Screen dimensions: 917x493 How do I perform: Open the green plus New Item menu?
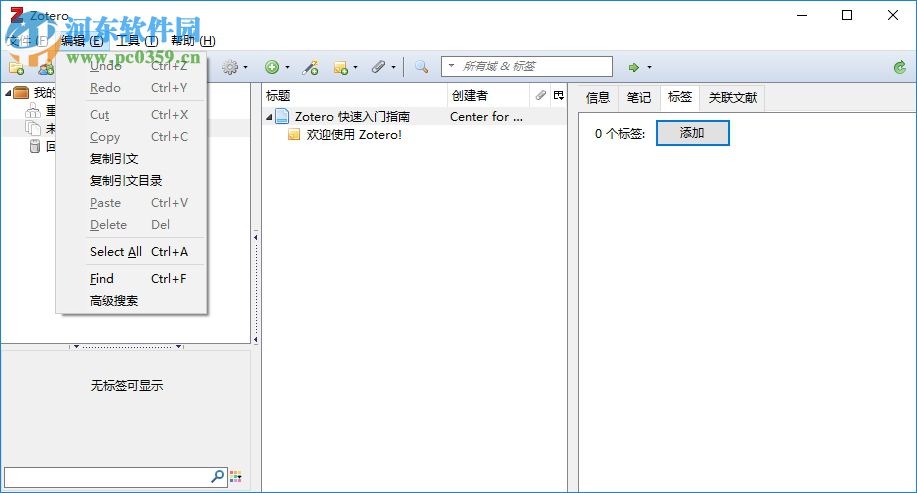click(277, 67)
